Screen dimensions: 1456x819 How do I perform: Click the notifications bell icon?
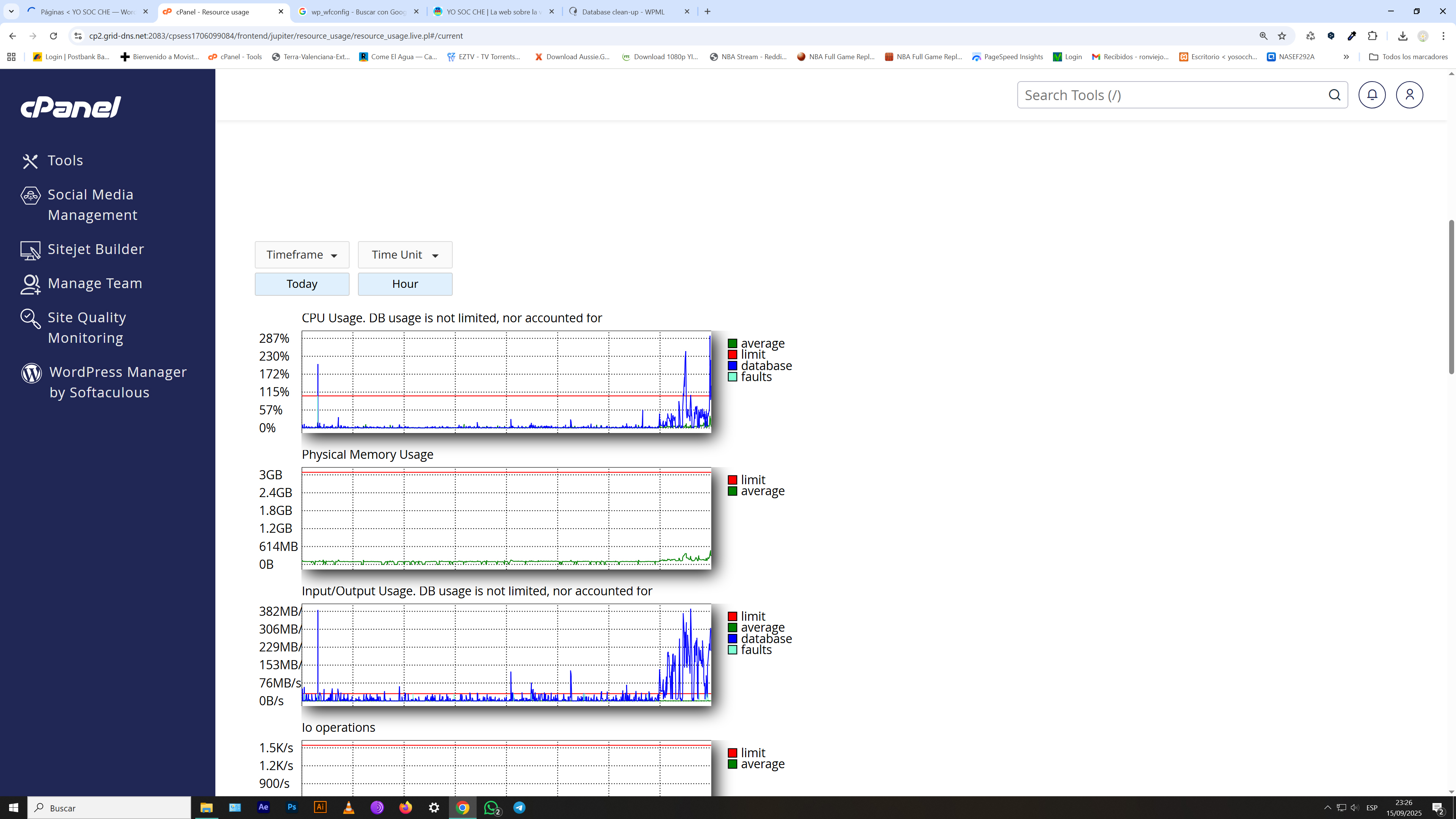[x=1372, y=95]
